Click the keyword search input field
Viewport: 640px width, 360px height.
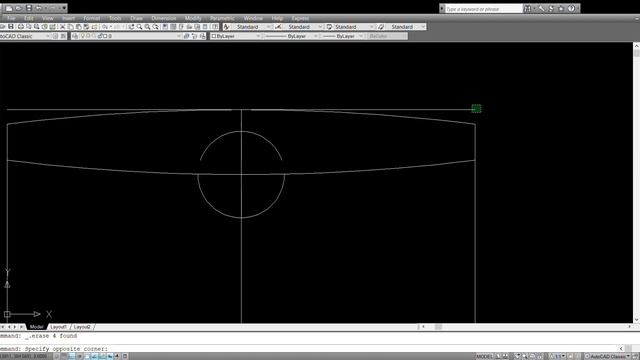pyautogui.click(x=484, y=9)
